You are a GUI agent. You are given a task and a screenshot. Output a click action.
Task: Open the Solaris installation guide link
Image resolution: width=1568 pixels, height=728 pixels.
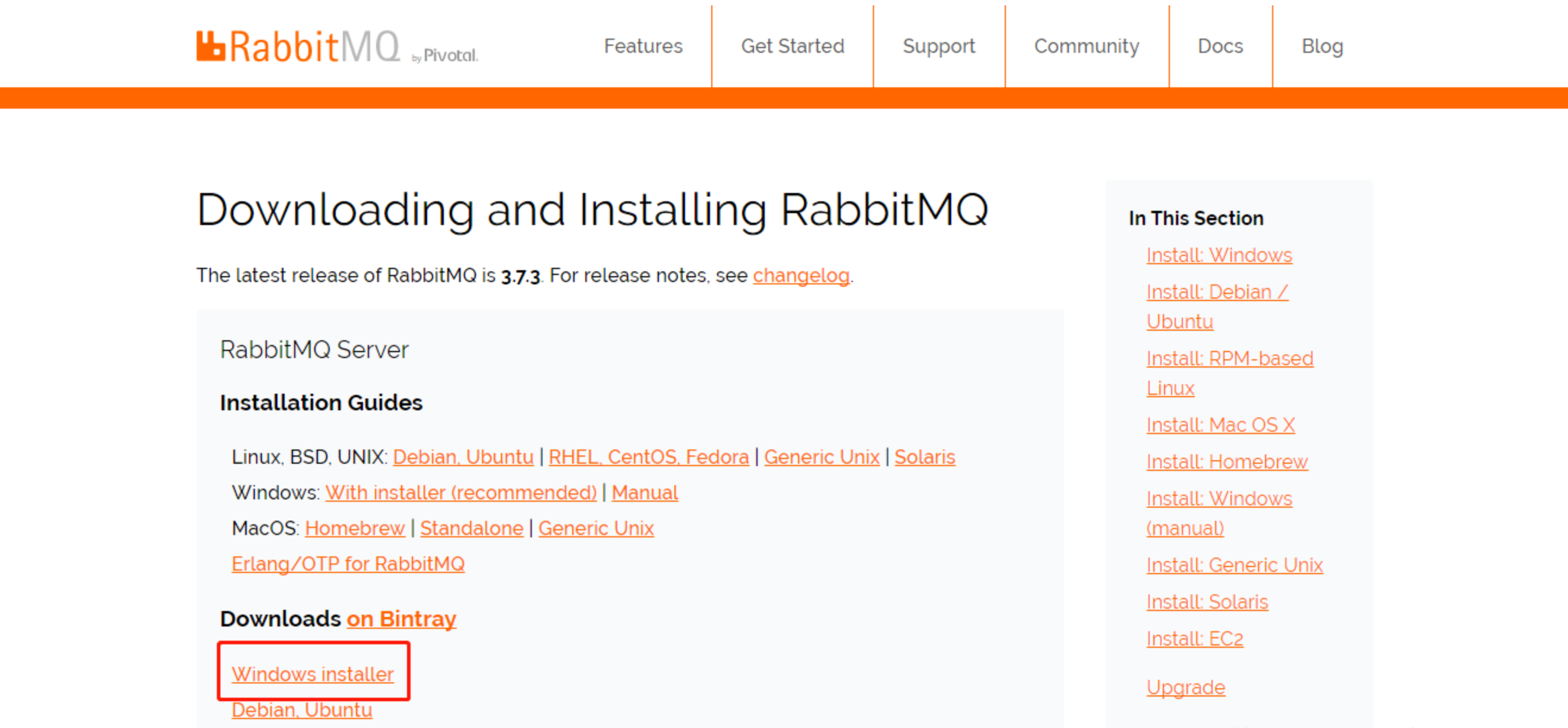924,457
